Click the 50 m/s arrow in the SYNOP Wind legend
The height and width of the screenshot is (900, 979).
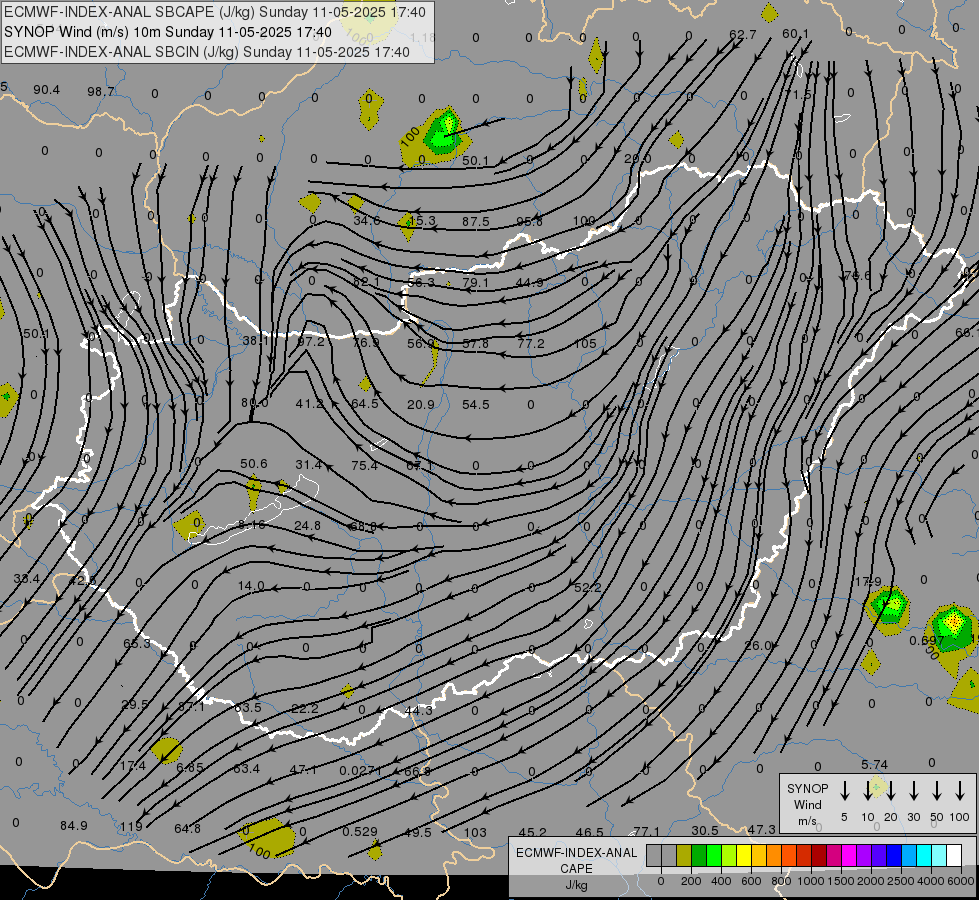click(x=937, y=791)
